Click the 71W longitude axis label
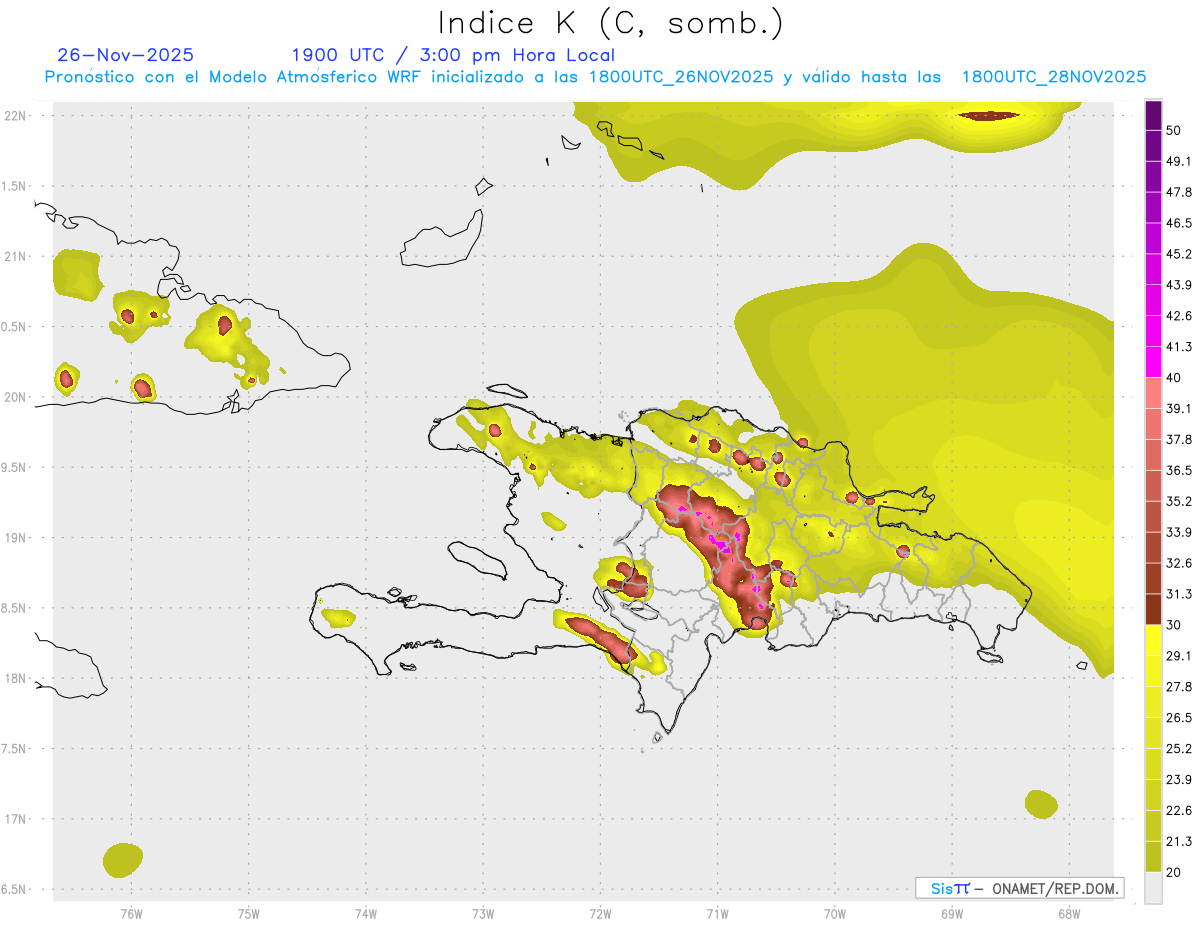The image size is (1200, 927). (717, 914)
